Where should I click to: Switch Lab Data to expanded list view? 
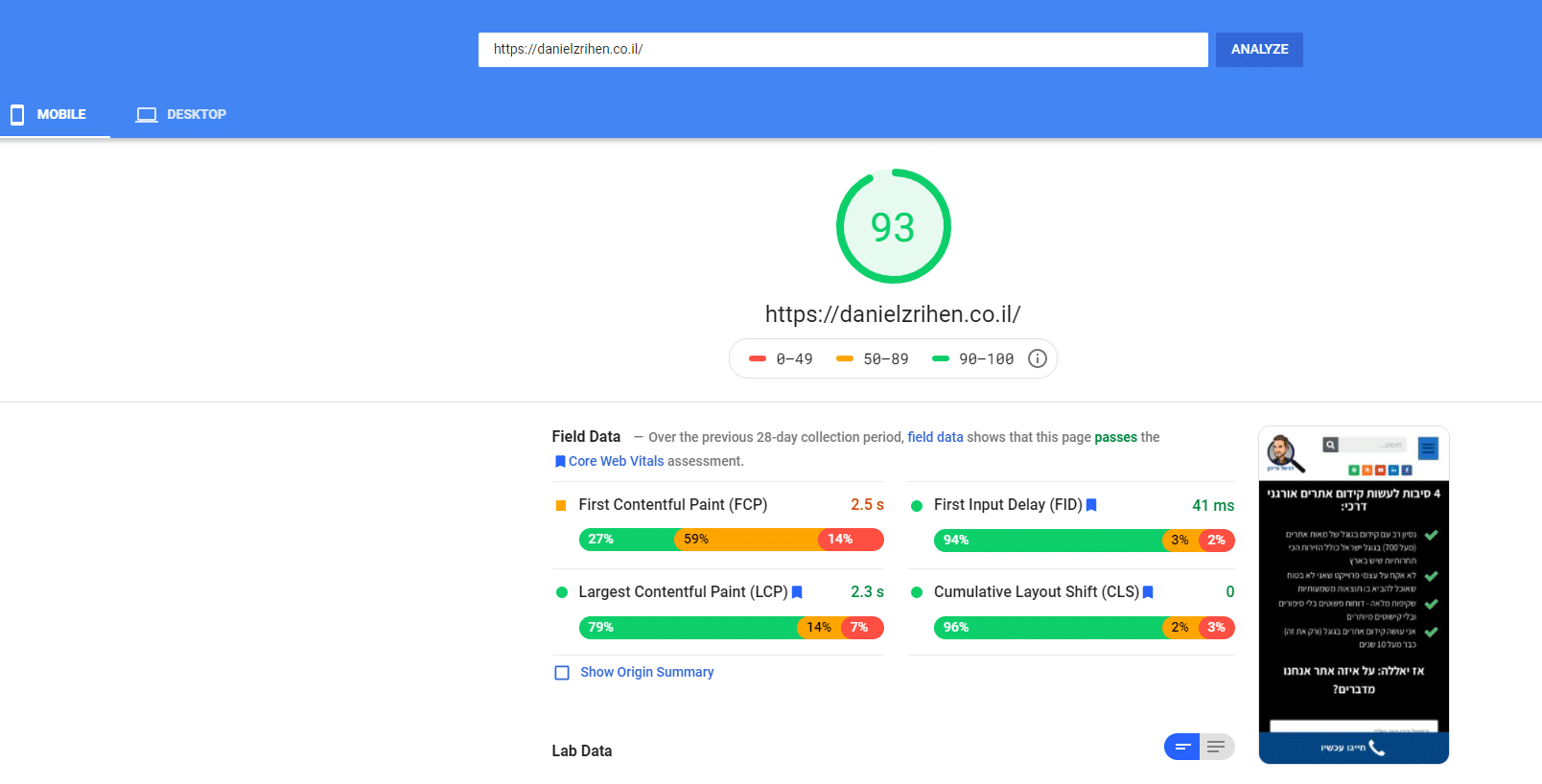(1217, 747)
